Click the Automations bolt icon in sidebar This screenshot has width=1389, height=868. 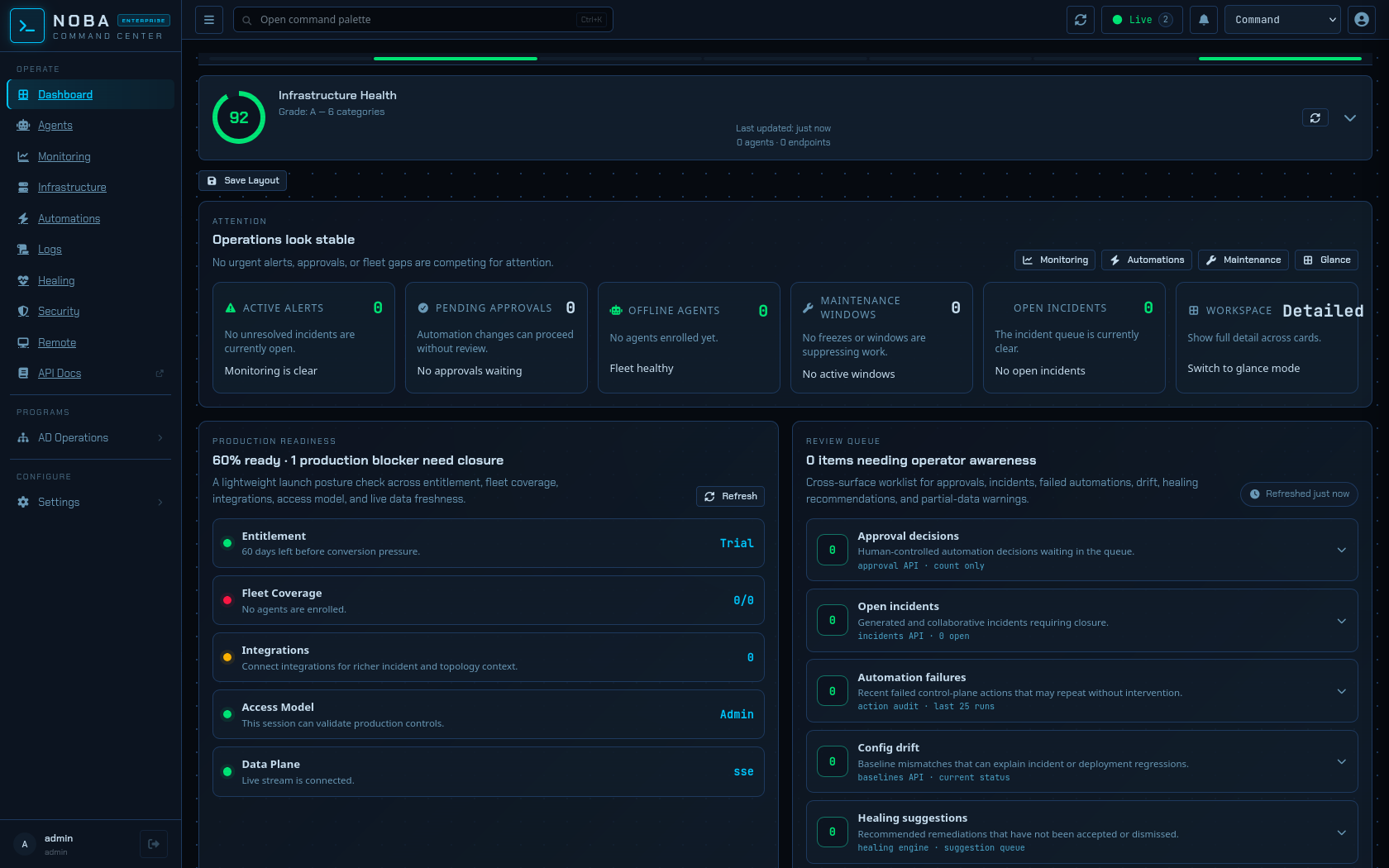click(x=23, y=219)
